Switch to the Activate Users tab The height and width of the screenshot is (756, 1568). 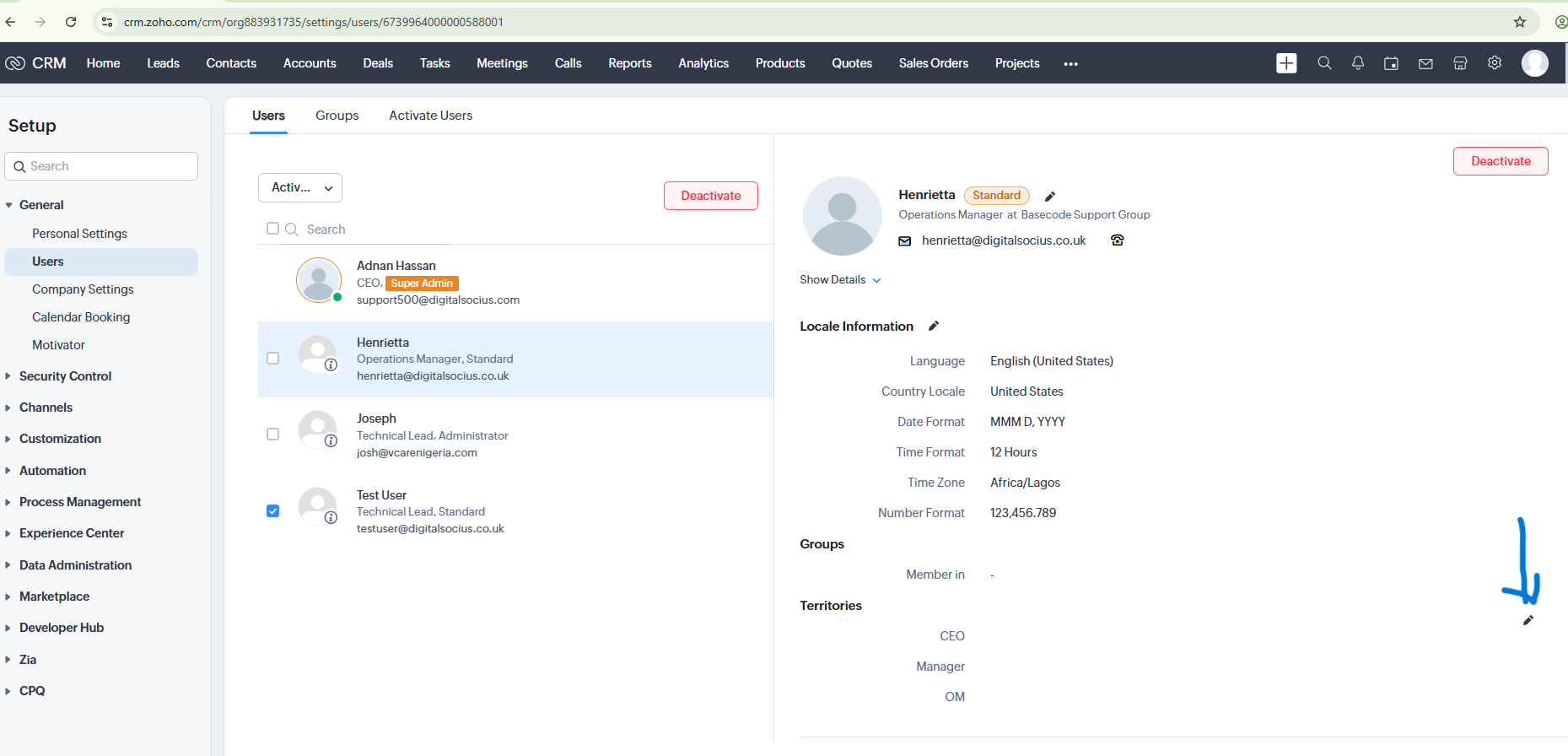pyautogui.click(x=431, y=116)
